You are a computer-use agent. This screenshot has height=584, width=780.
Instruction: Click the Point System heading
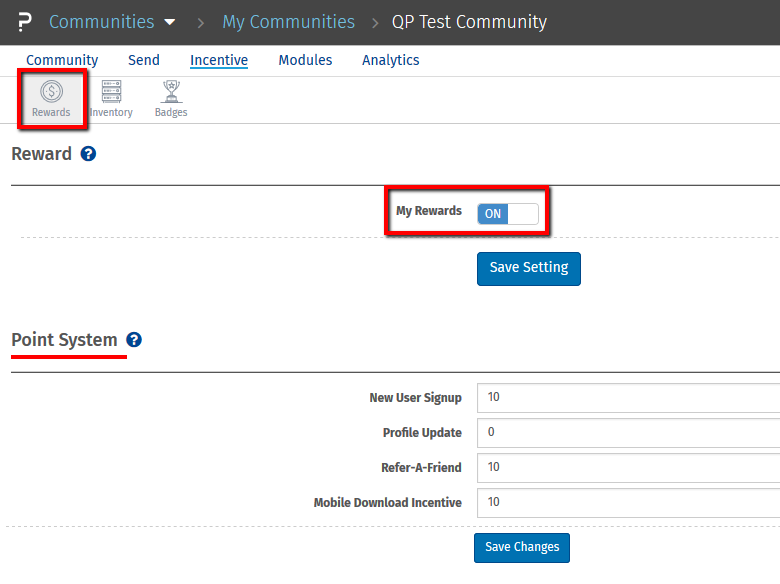(64, 340)
